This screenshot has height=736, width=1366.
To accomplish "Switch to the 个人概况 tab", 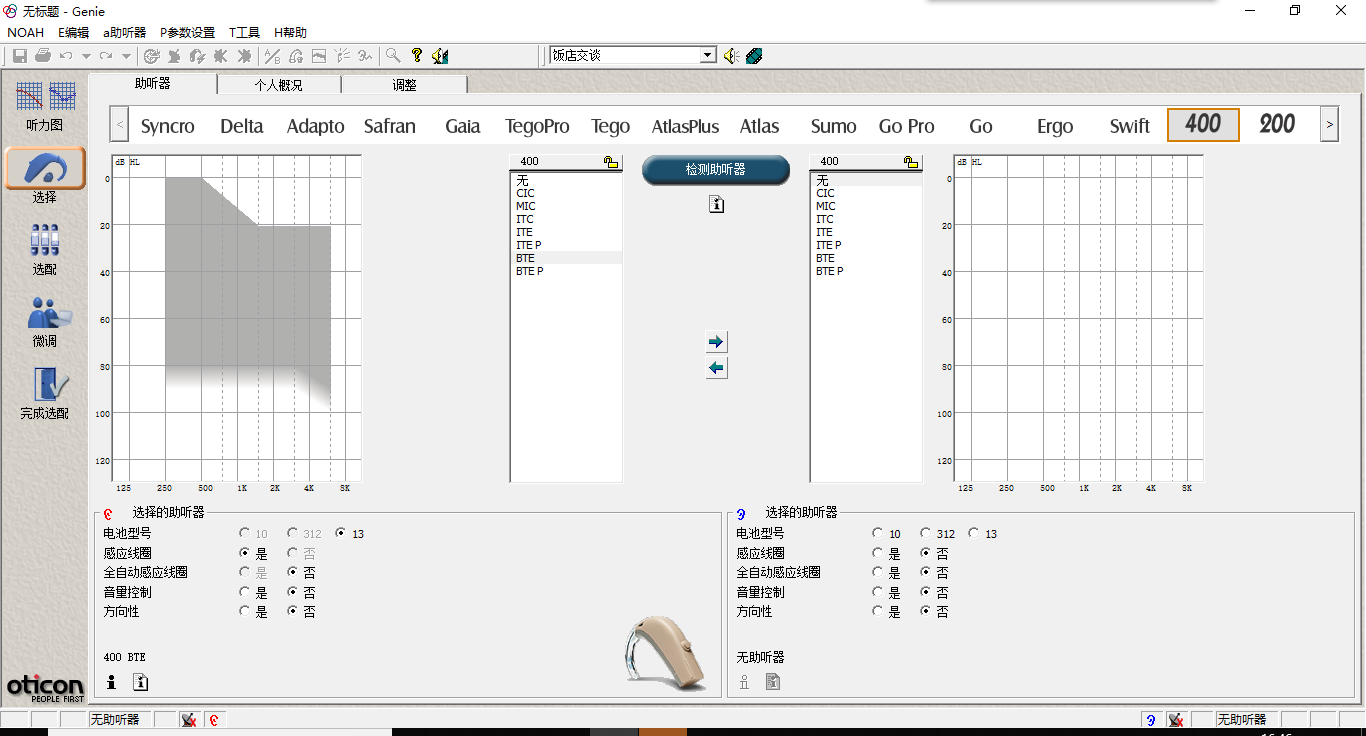I will tap(278, 85).
